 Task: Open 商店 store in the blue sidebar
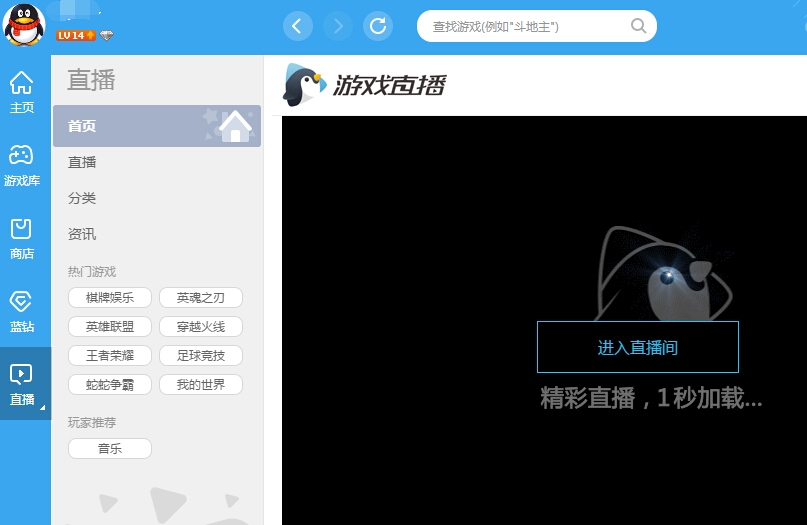point(22,238)
